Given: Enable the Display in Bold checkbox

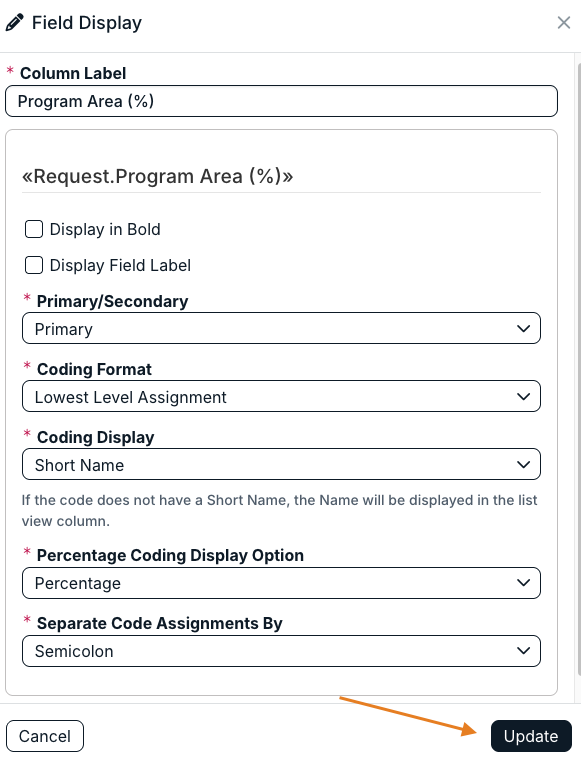Looking at the screenshot, I should tap(34, 229).
